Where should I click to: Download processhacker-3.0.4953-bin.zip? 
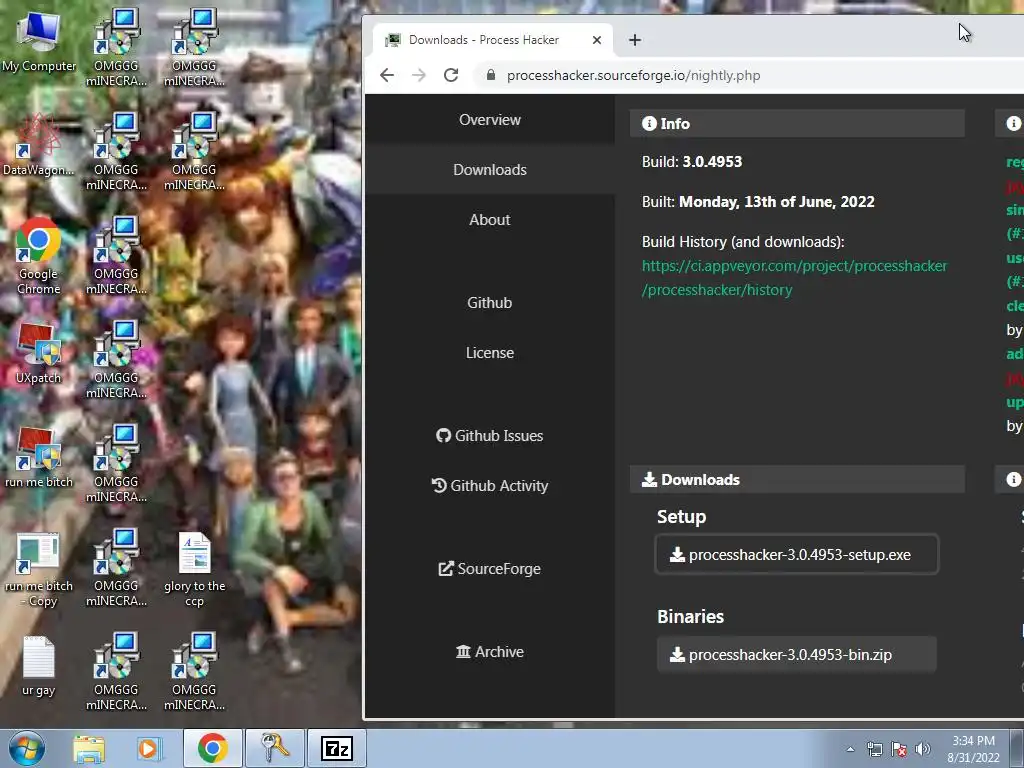coord(797,654)
